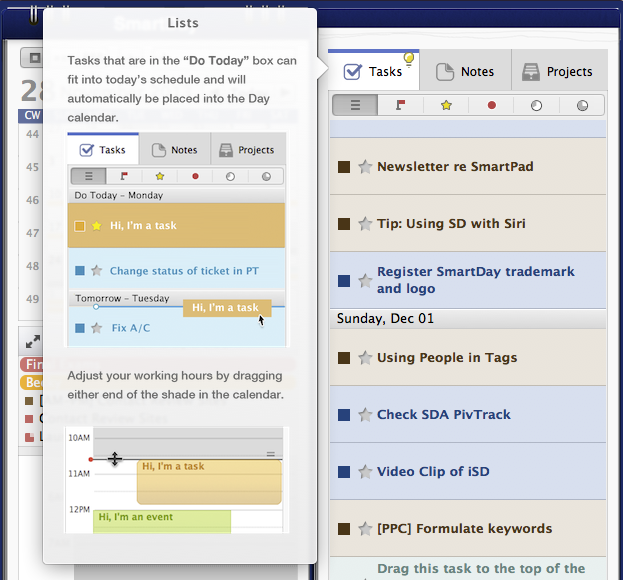Check off Using People in Tags task
Screen dimensions: 623x580
pos(344,358)
